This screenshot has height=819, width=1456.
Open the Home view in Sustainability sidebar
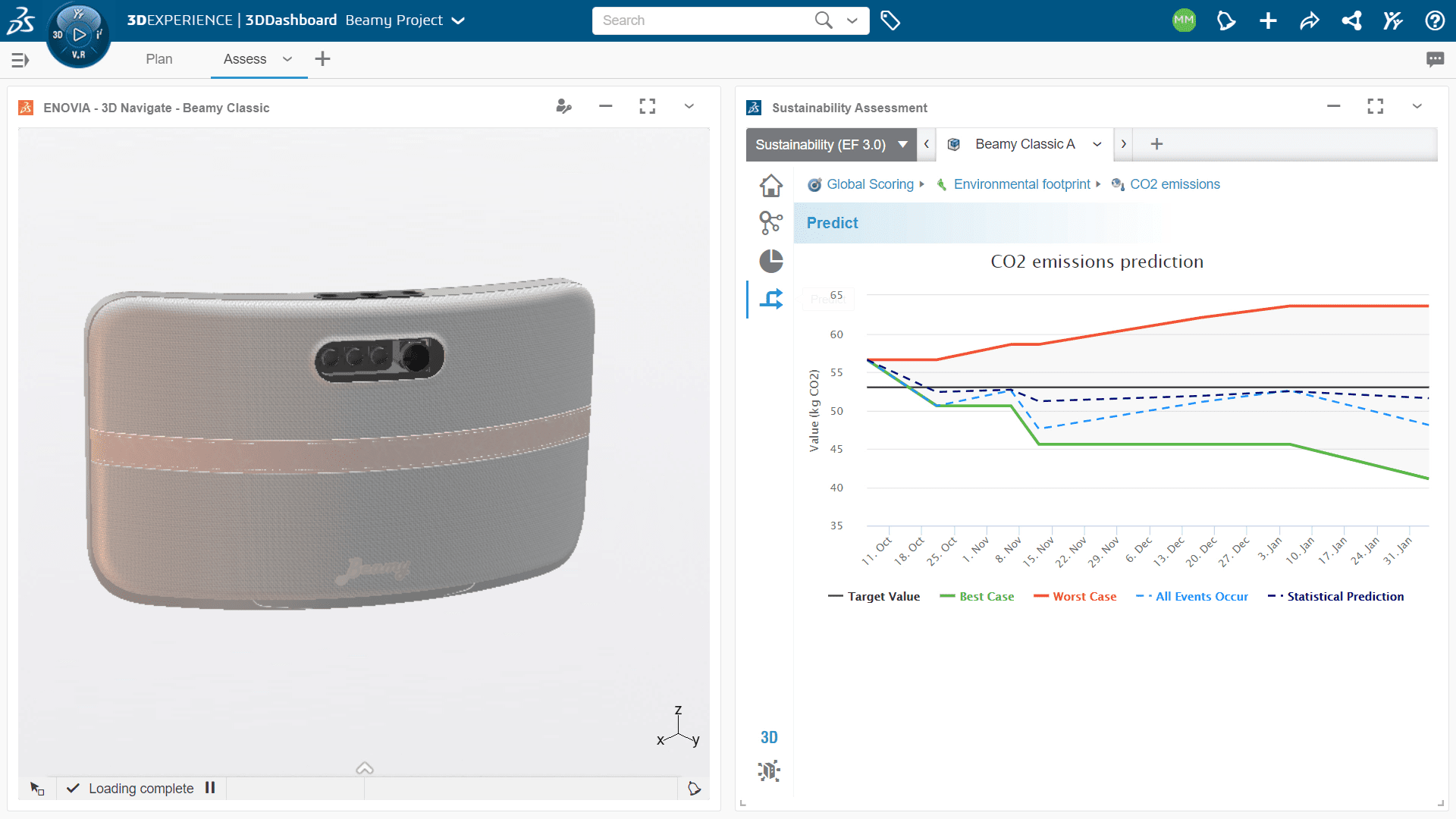771,185
